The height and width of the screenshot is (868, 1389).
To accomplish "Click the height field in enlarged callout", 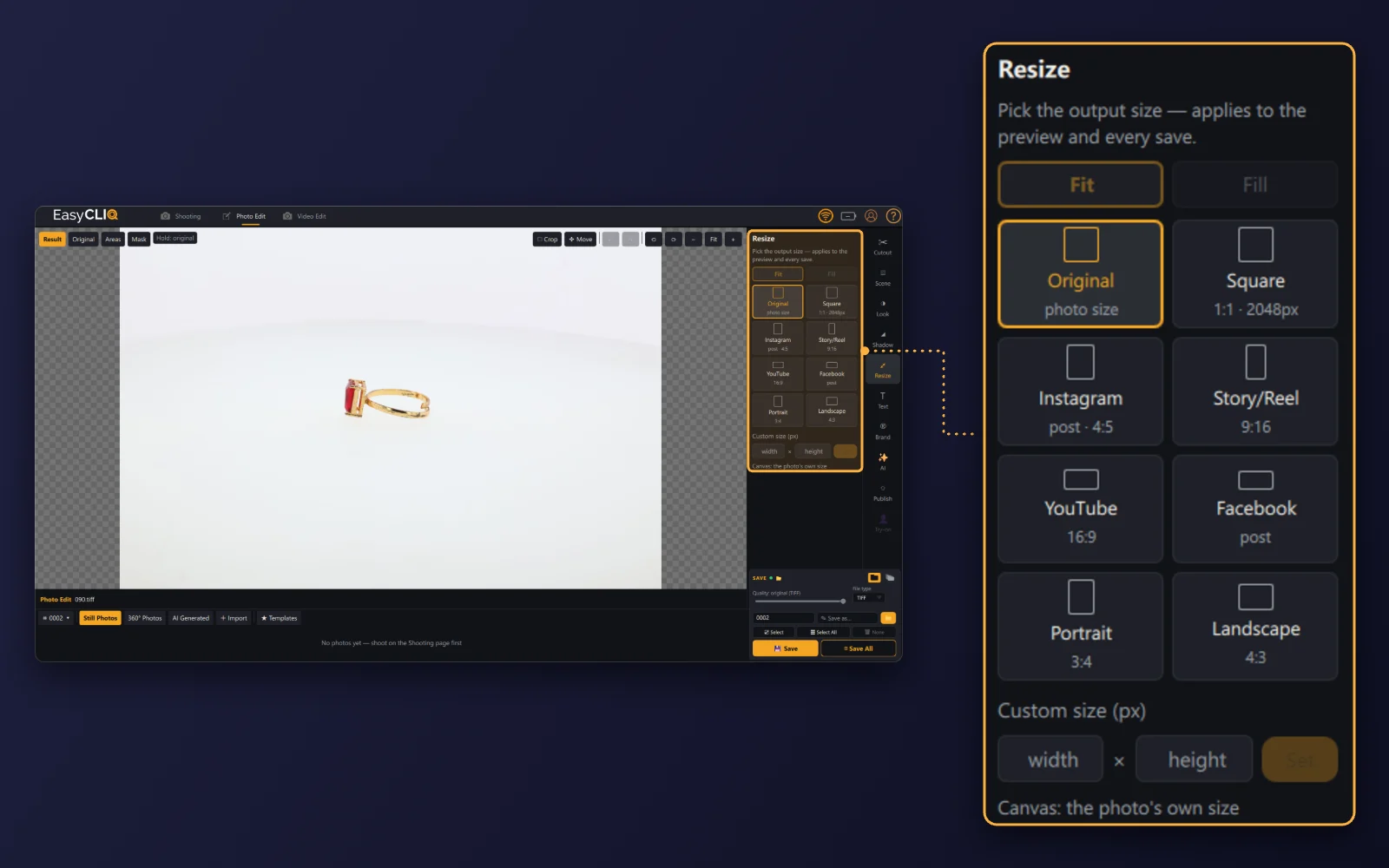I will click(x=1195, y=759).
